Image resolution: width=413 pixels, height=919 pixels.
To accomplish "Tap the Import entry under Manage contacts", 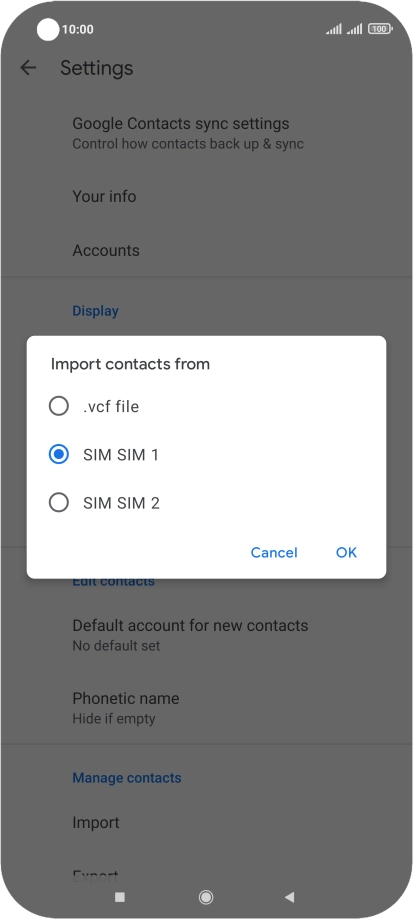I will 206,823.
